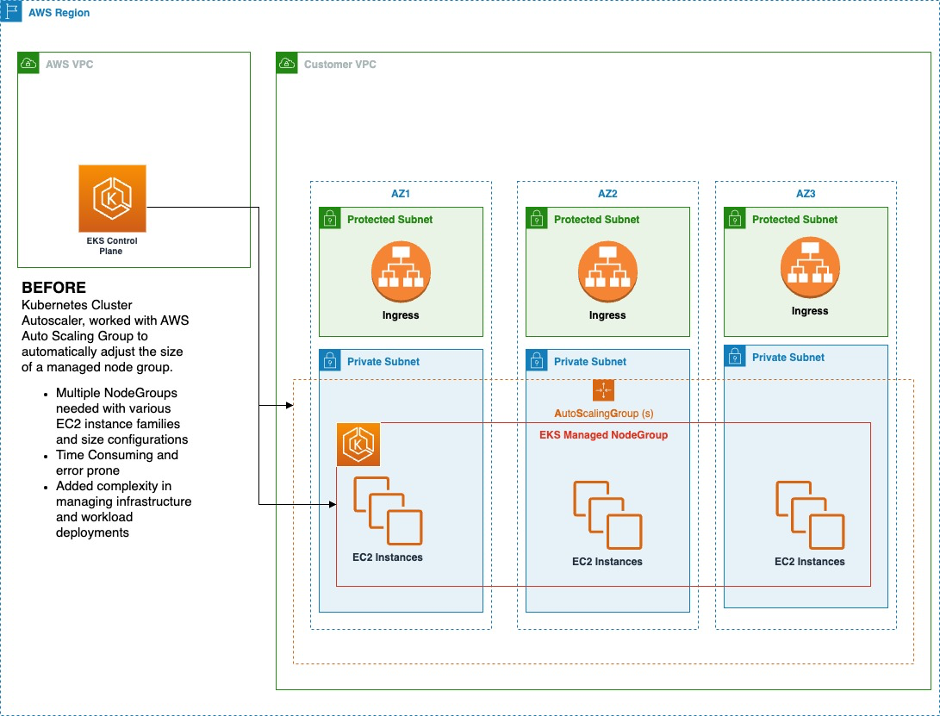The height and width of the screenshot is (716, 941).
Task: Click the EC2 Instances icon in AZ3
Action: (x=812, y=514)
